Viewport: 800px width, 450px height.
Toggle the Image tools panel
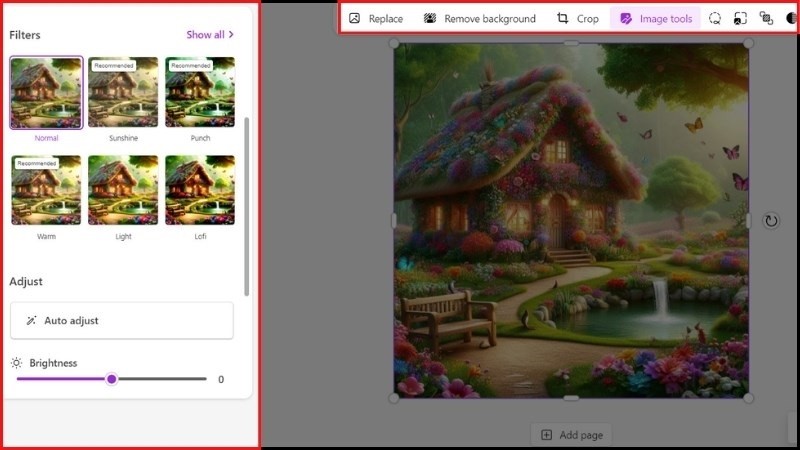click(x=656, y=18)
